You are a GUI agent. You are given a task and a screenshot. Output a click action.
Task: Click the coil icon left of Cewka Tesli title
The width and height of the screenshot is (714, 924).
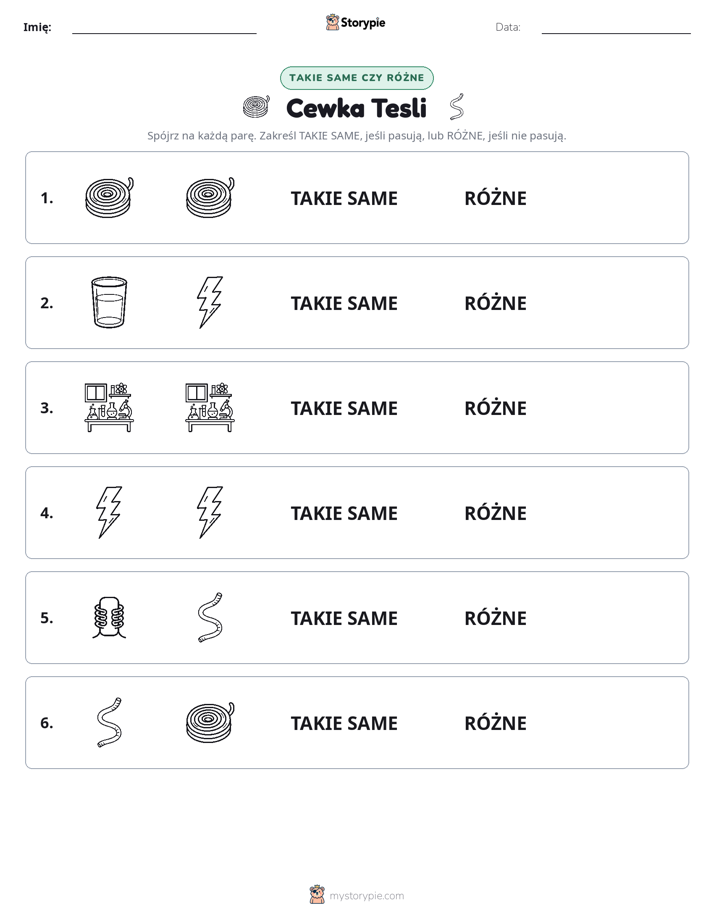(256, 107)
